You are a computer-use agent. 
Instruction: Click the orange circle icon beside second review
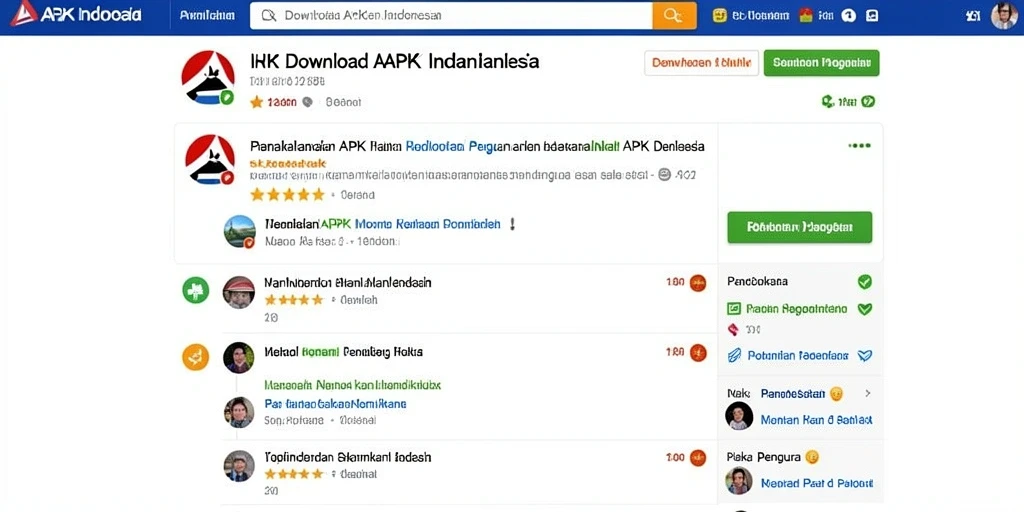(195, 357)
